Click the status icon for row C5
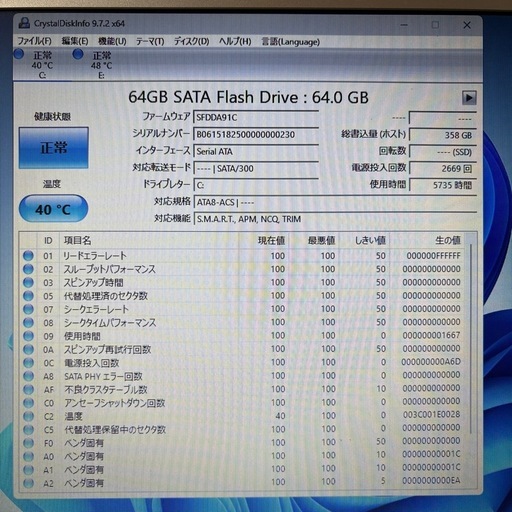 [x=28, y=429]
